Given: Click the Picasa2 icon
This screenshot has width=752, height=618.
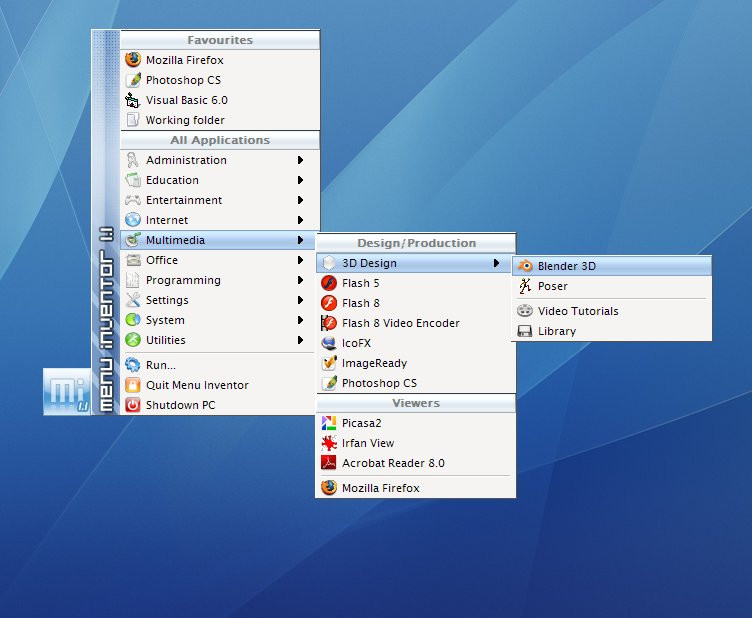Looking at the screenshot, I should pyautogui.click(x=329, y=423).
